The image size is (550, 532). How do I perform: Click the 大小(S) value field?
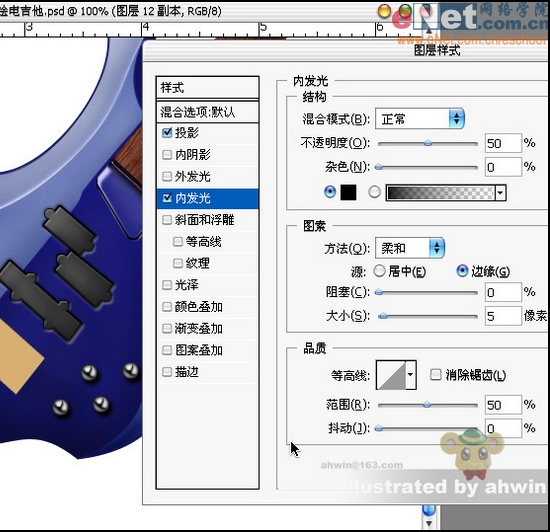[x=503, y=316]
